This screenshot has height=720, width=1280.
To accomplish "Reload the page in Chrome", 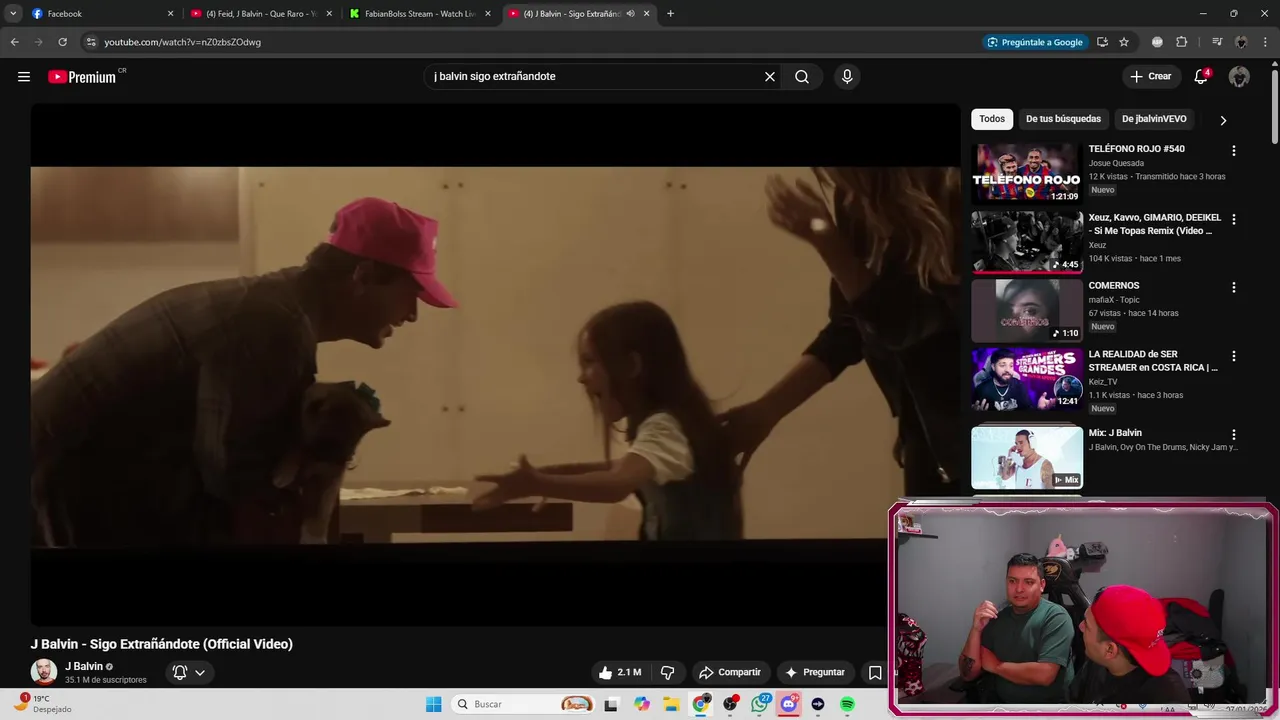I will pyautogui.click(x=62, y=42).
